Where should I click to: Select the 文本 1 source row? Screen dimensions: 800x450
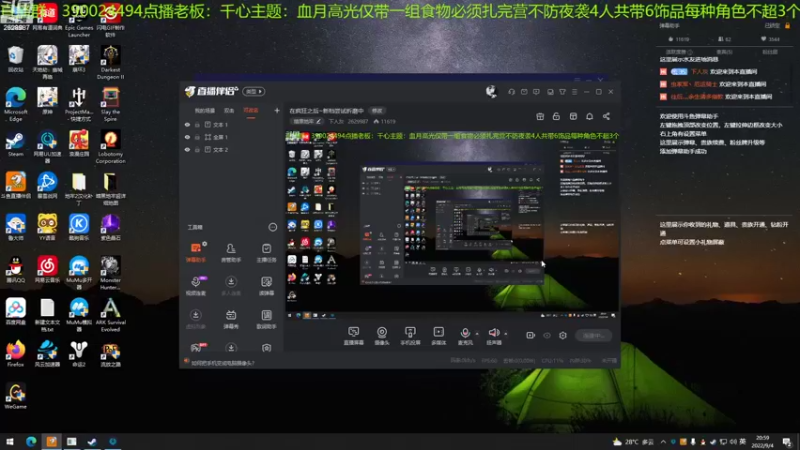click(x=231, y=124)
